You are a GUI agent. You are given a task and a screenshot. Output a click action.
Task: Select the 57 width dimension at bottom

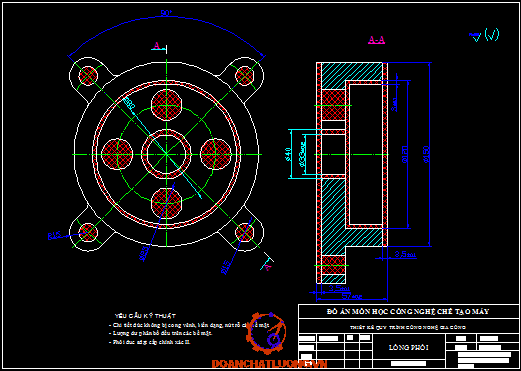[352, 296]
